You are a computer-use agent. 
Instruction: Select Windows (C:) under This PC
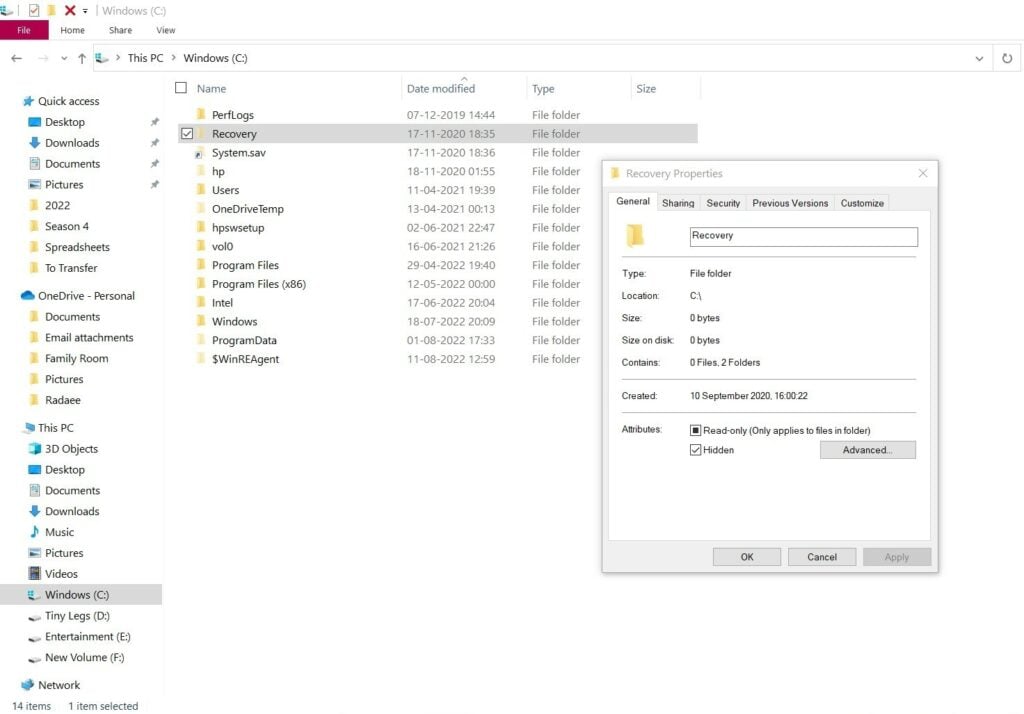(x=75, y=594)
